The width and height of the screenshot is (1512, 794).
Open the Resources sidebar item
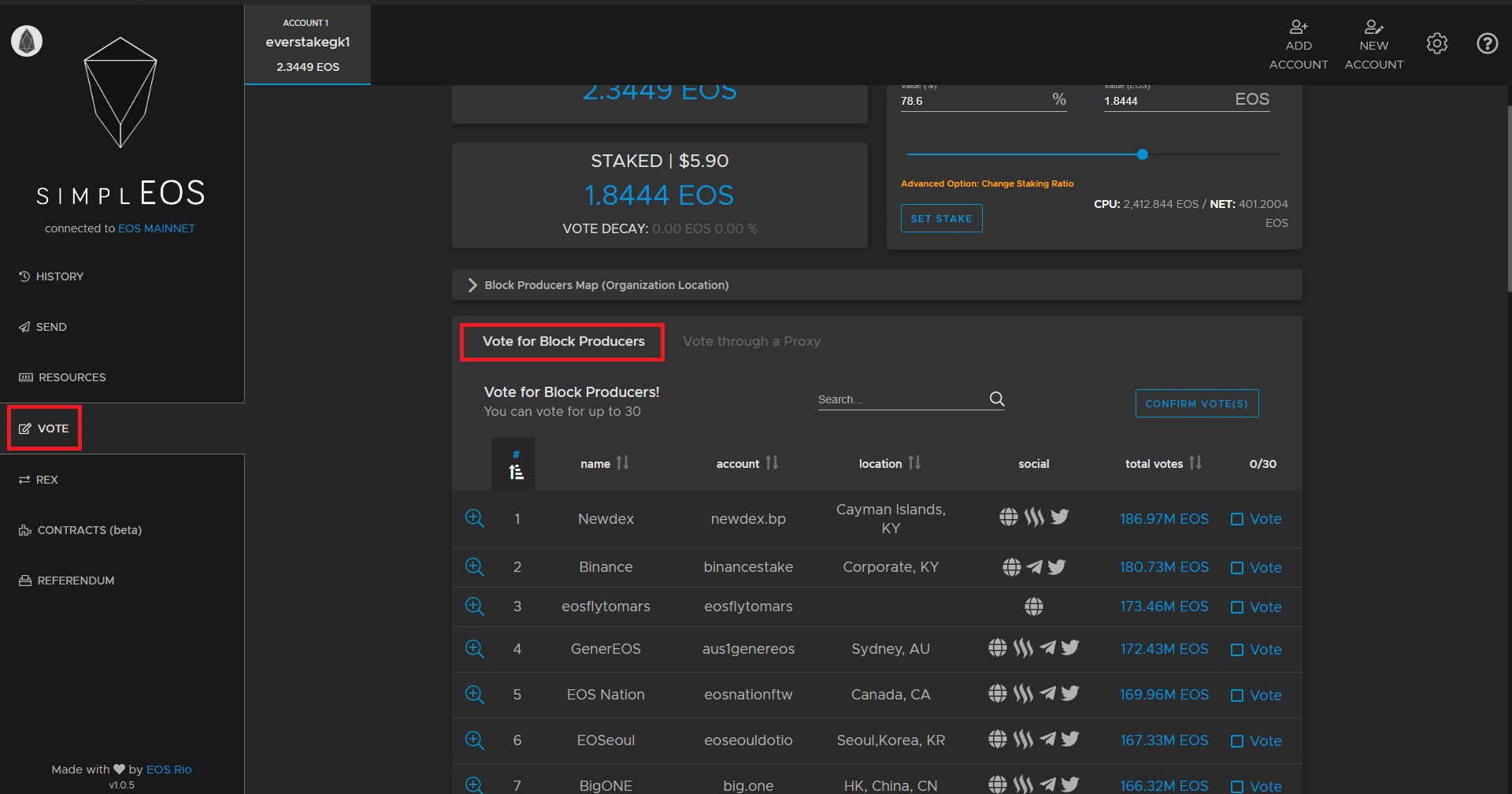62,377
